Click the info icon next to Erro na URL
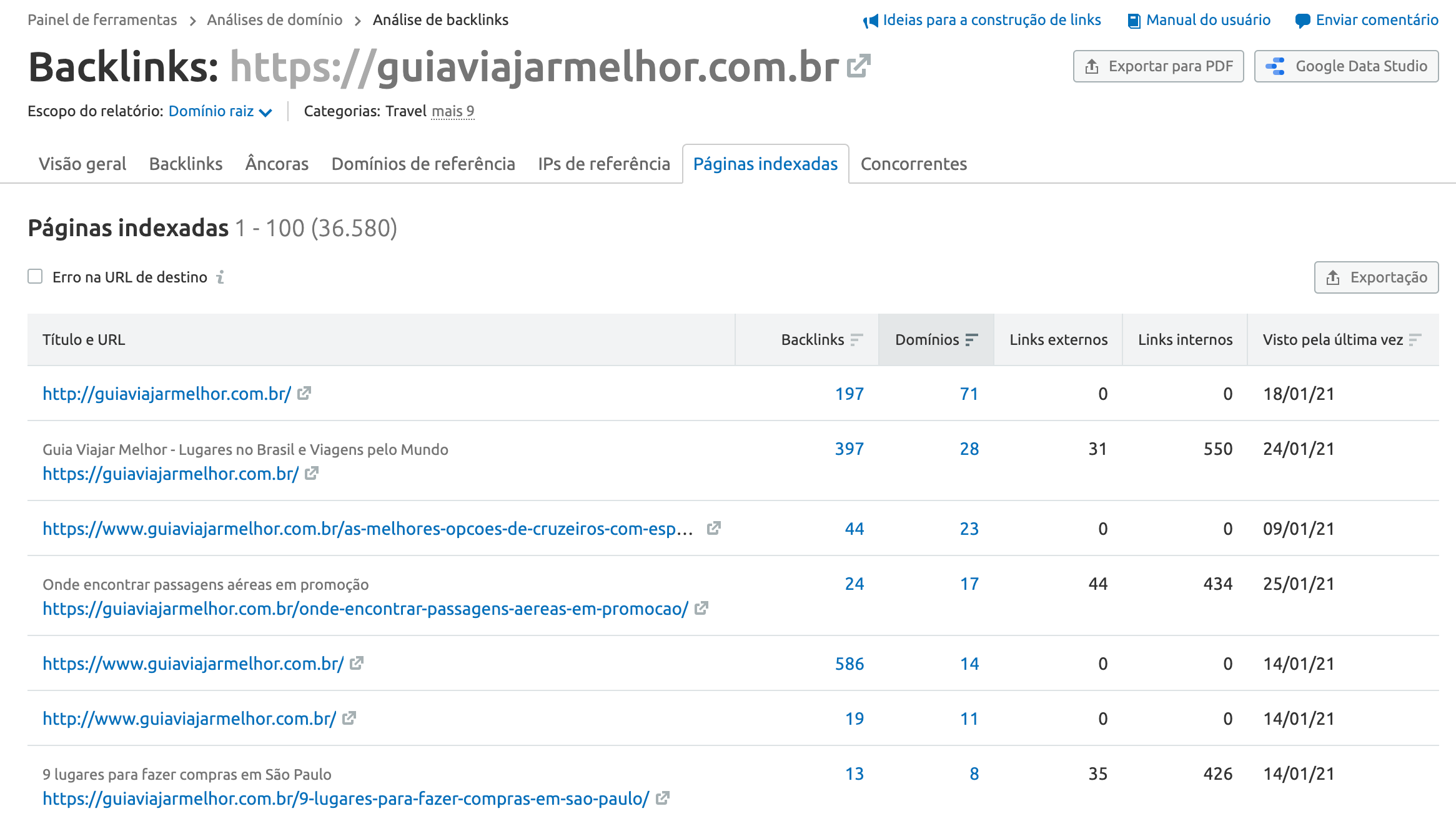 (x=220, y=277)
